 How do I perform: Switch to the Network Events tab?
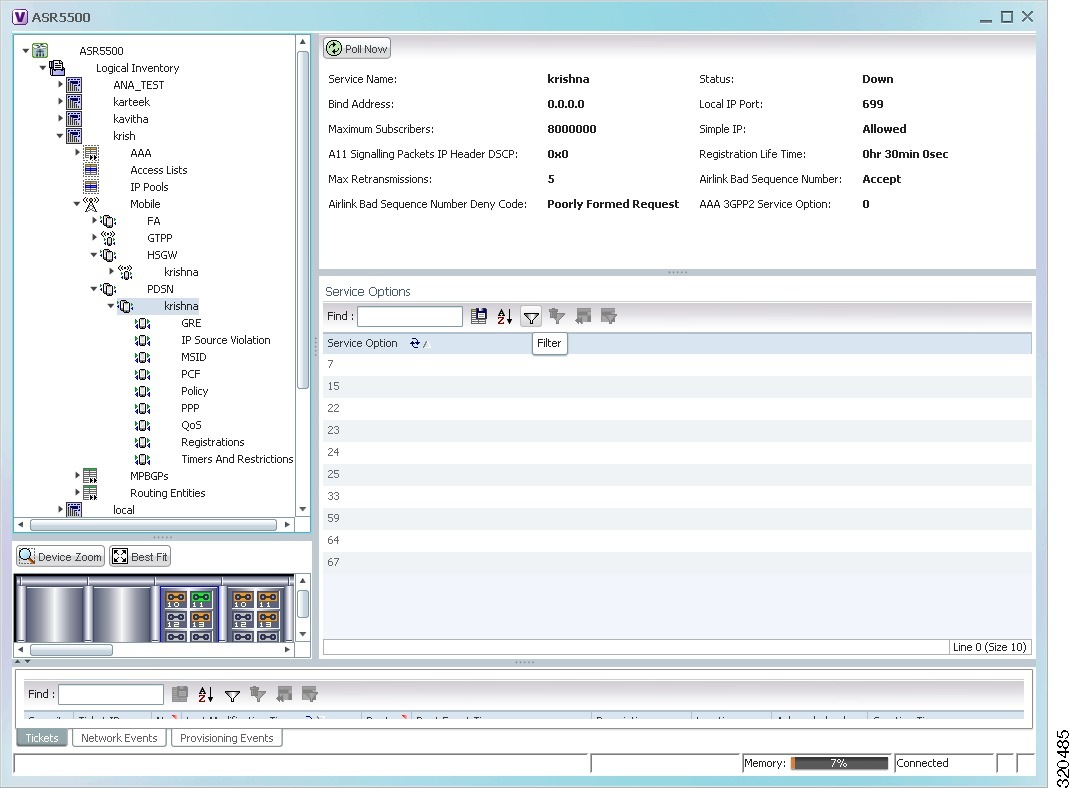coord(119,738)
